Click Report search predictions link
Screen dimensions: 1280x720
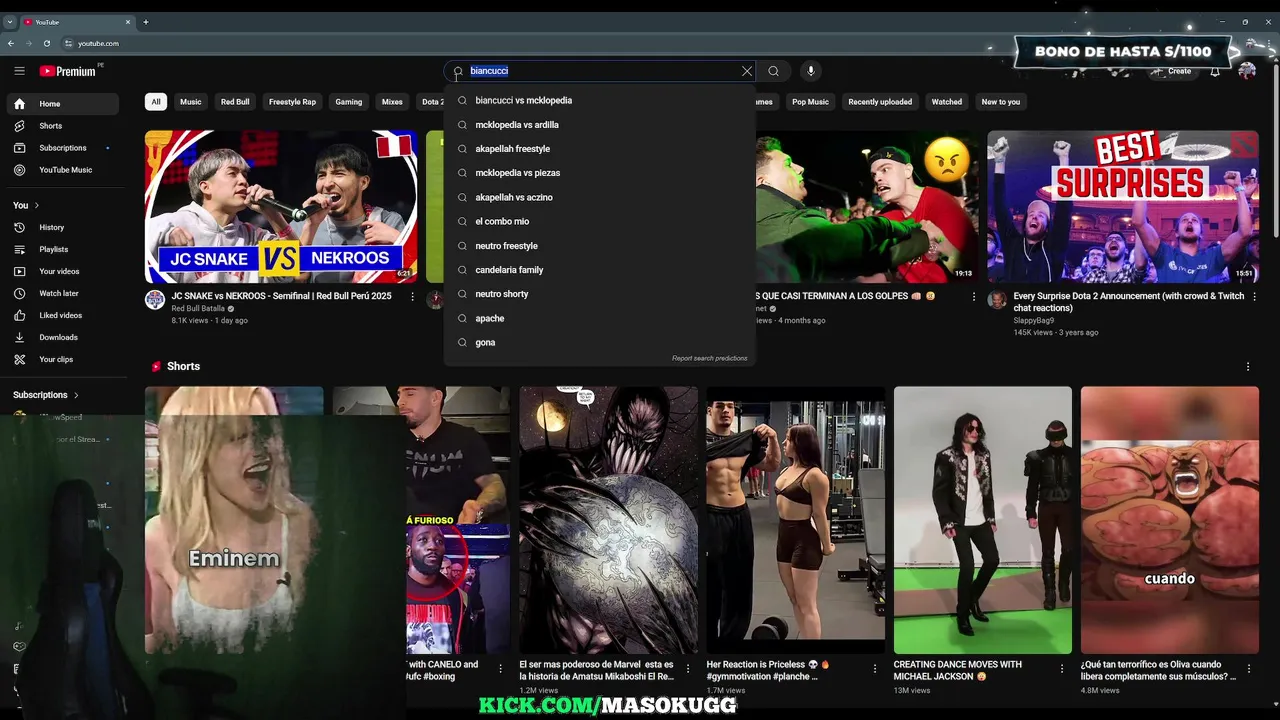point(710,358)
